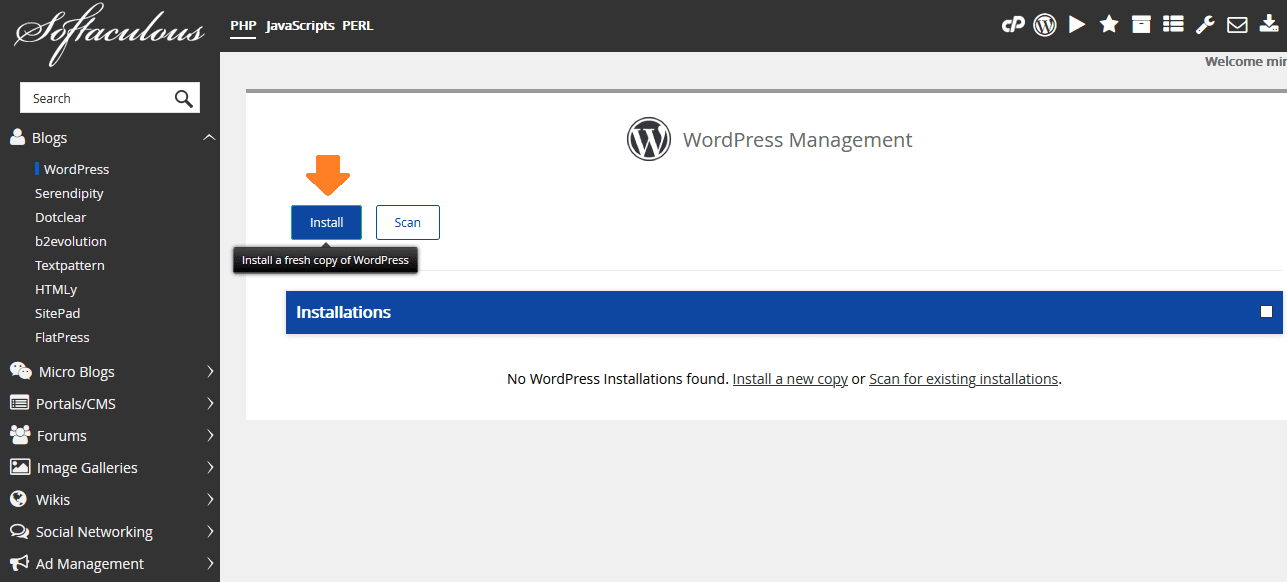Expand the Image Galleries category chevron

pyautogui.click(x=210, y=467)
